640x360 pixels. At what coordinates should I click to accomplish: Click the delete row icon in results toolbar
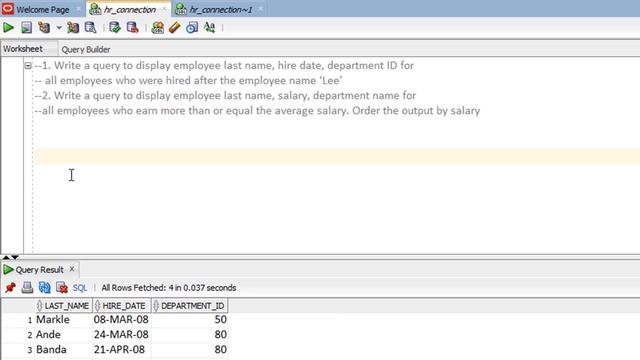(62, 288)
